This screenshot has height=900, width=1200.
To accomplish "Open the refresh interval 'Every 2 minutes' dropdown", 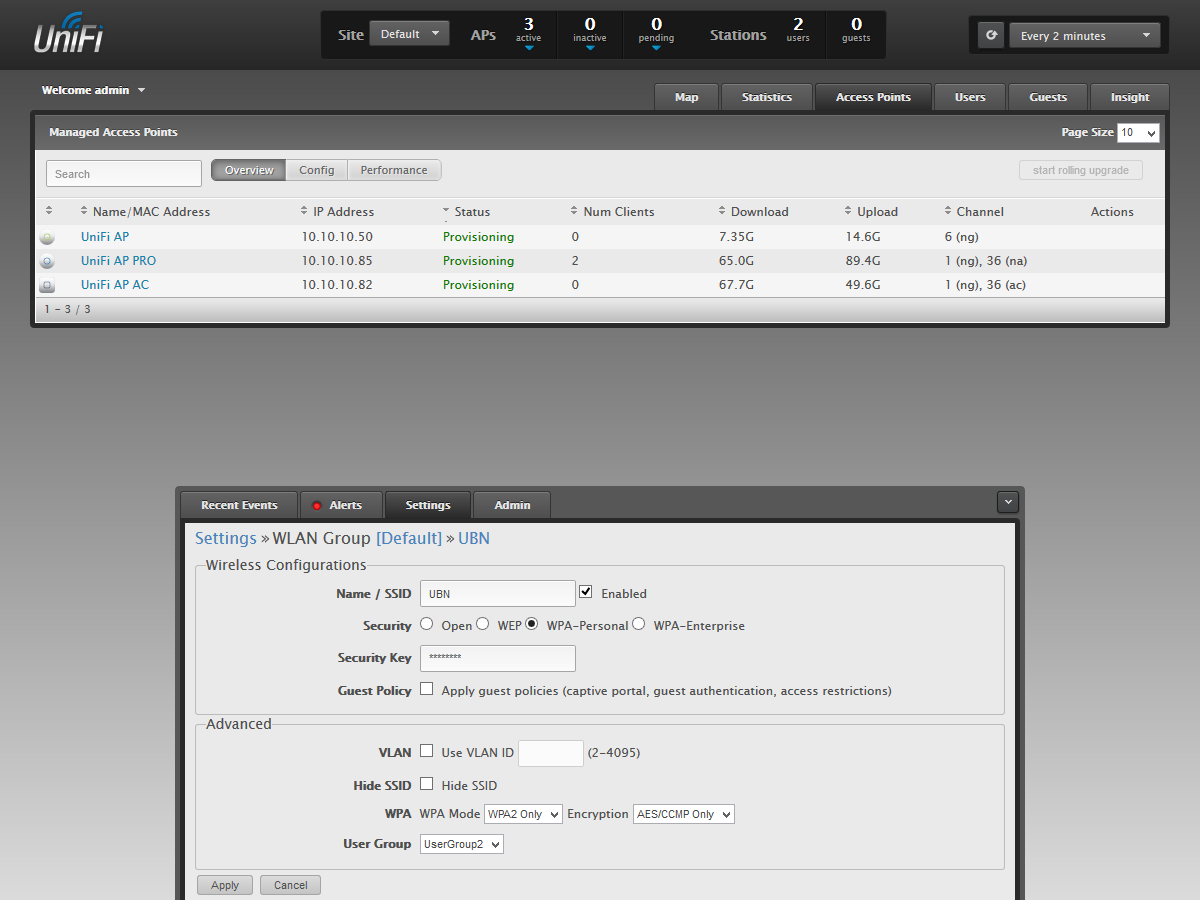I will [x=1084, y=35].
